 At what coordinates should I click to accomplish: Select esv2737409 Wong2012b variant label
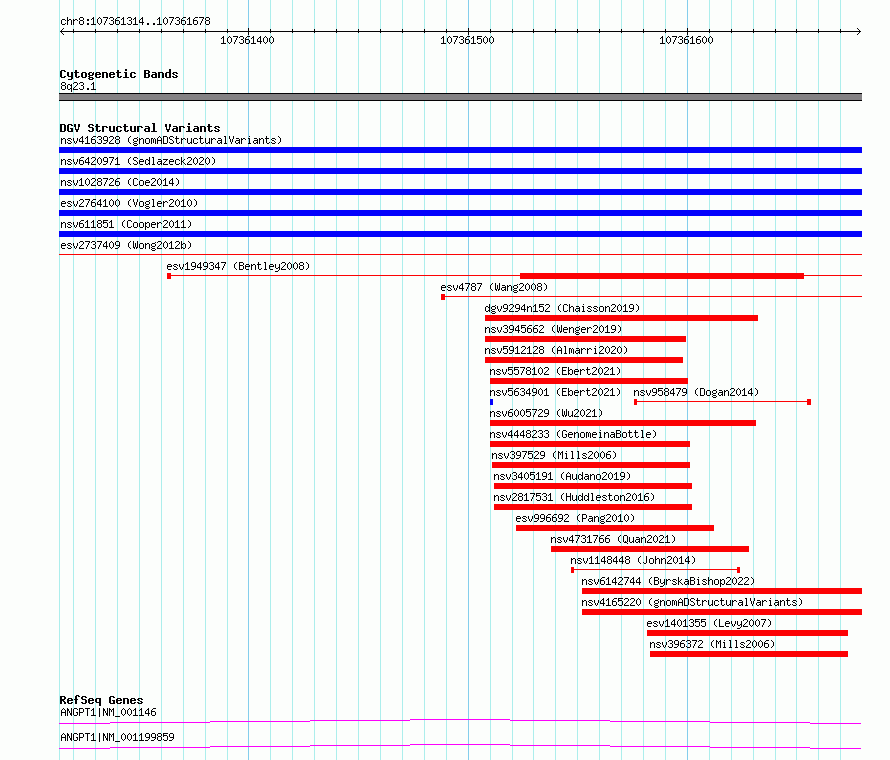pos(126,245)
